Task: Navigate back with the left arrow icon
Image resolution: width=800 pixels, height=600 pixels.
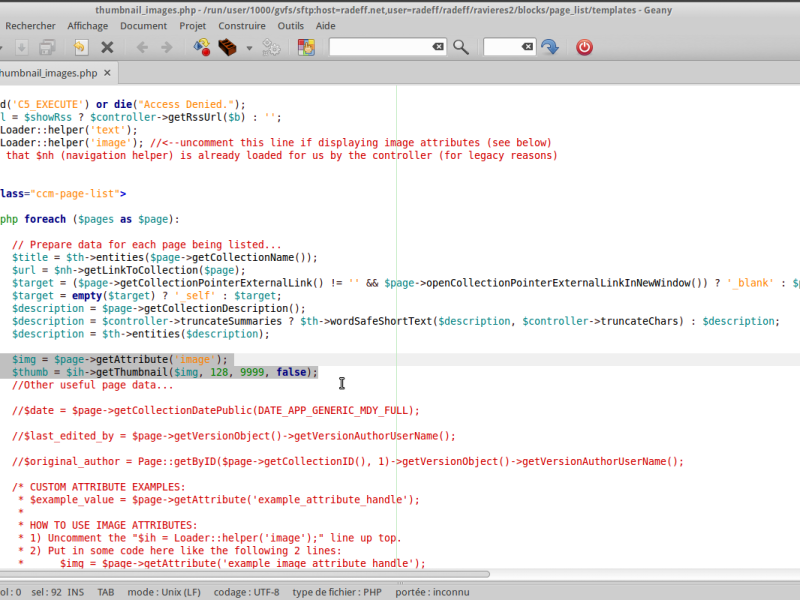Action: (142, 47)
